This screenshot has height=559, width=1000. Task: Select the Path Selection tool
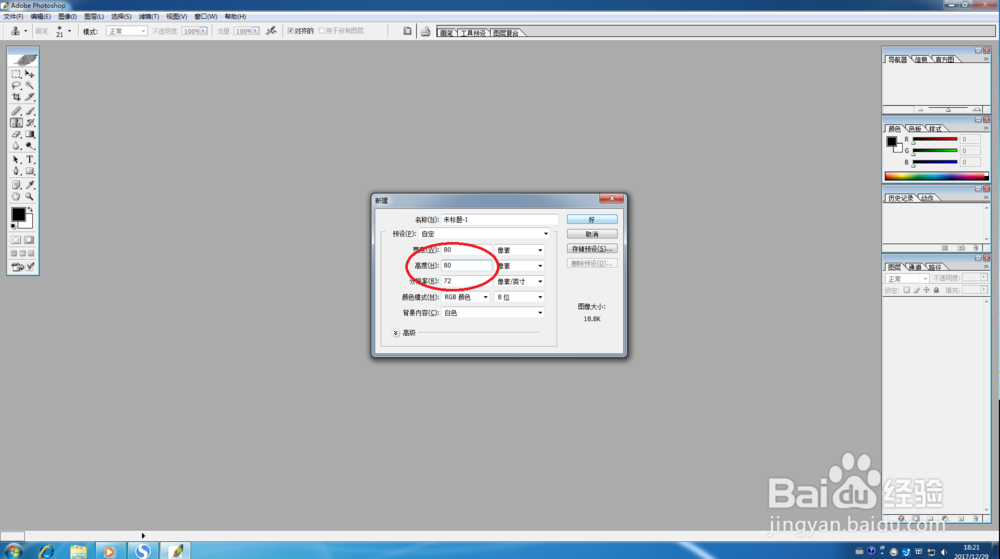point(16,159)
